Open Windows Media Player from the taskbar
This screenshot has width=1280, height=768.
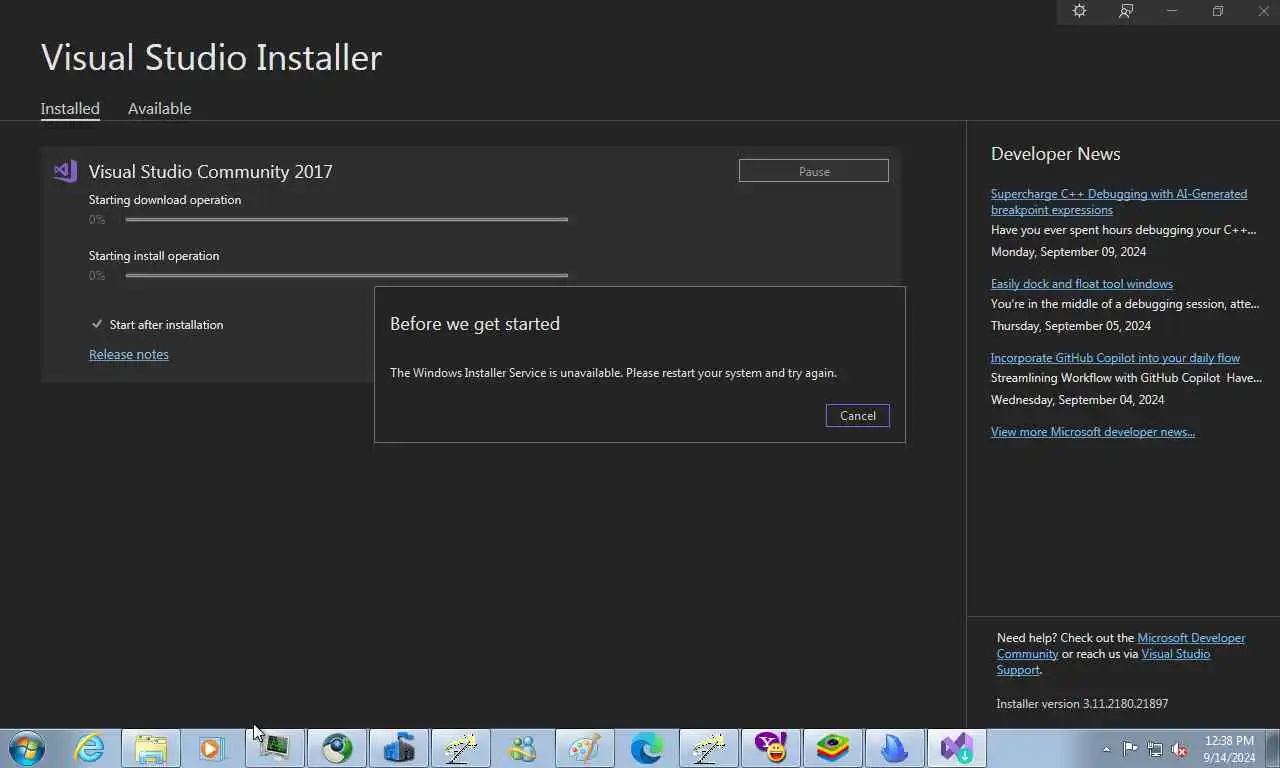211,748
